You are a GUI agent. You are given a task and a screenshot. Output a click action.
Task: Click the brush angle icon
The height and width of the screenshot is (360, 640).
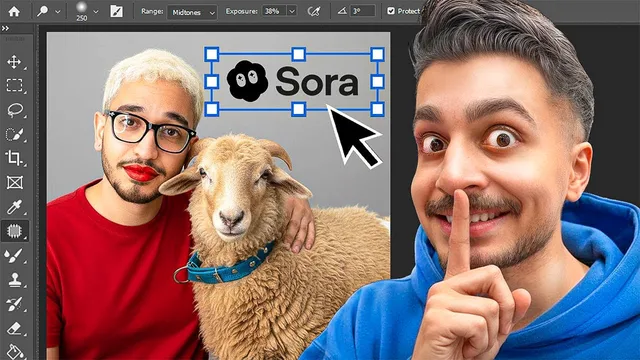pos(342,11)
